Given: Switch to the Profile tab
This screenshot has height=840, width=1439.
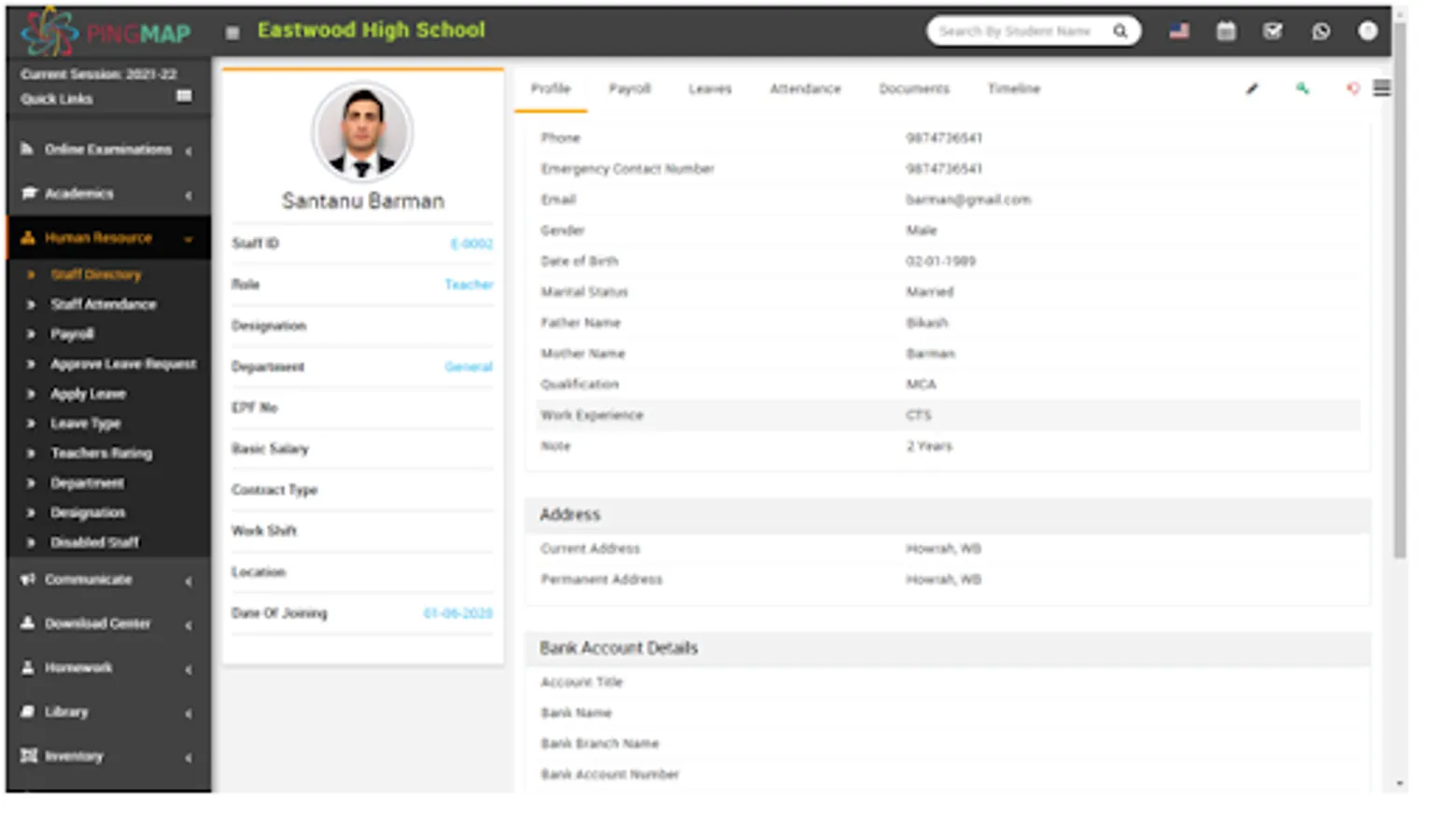Looking at the screenshot, I should 550,89.
